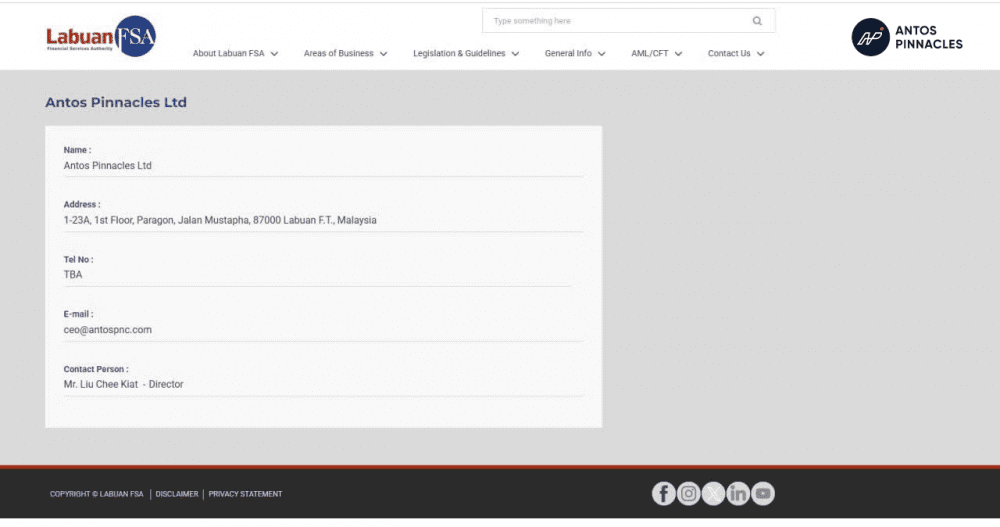
Task: Open the General Info menu
Action: click(568, 54)
